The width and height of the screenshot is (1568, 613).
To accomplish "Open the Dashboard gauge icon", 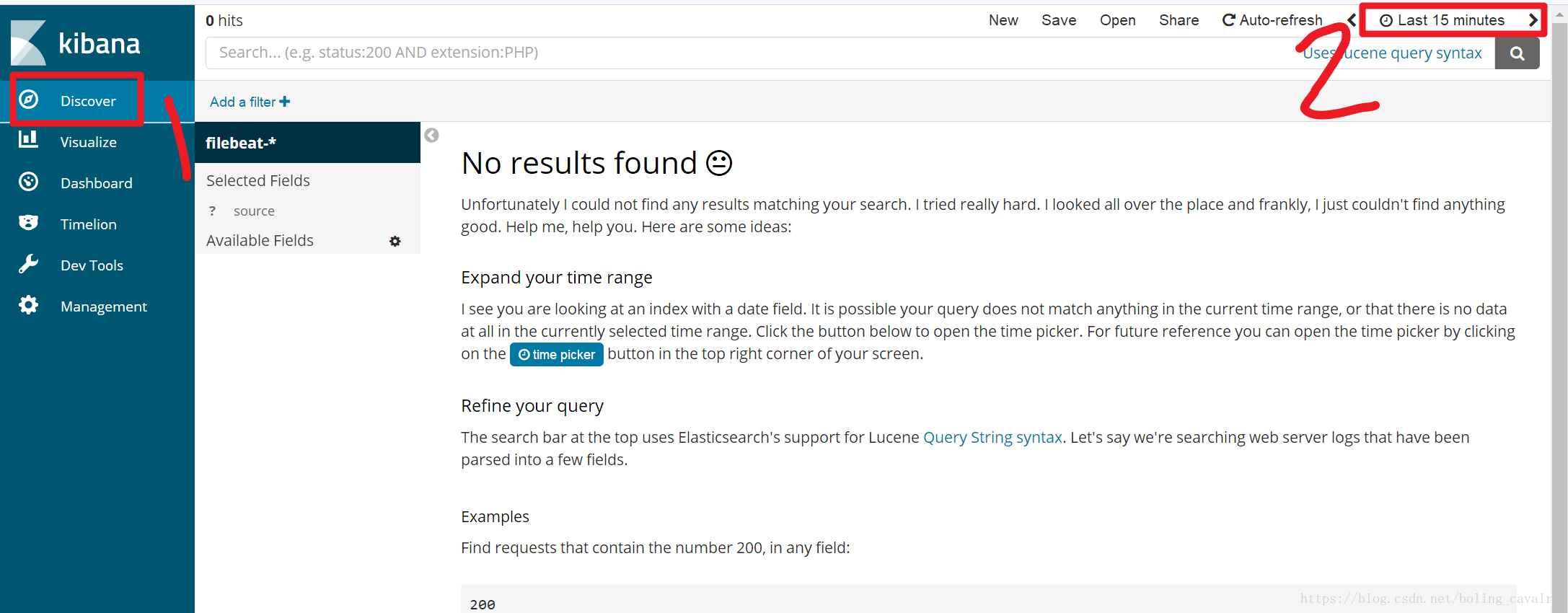I will [x=28, y=182].
